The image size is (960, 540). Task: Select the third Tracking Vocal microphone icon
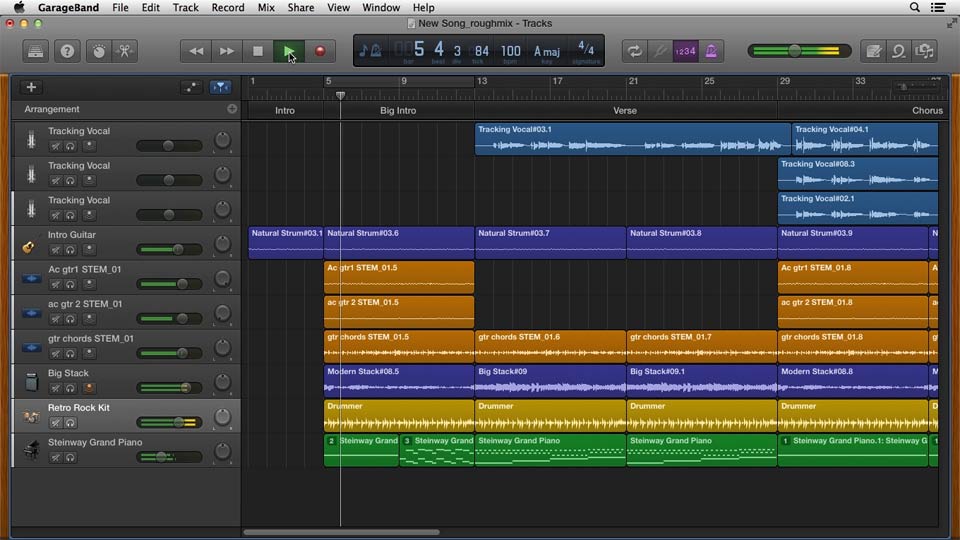pyautogui.click(x=31, y=209)
